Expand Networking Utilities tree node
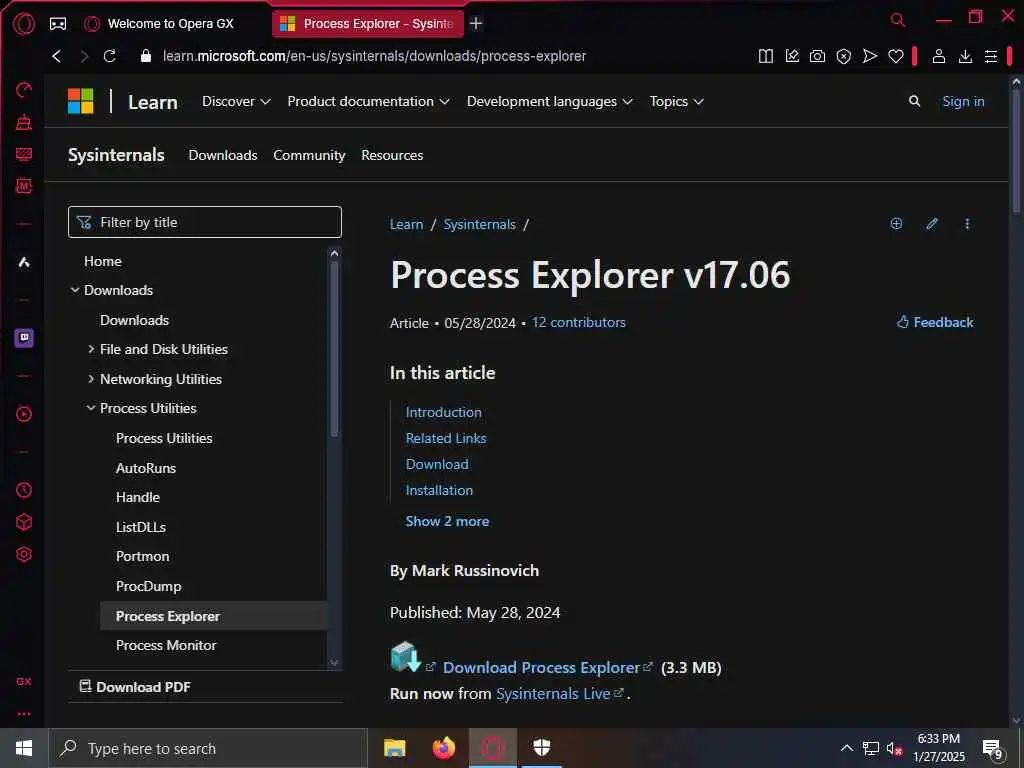This screenshot has width=1024, height=768. click(91, 379)
